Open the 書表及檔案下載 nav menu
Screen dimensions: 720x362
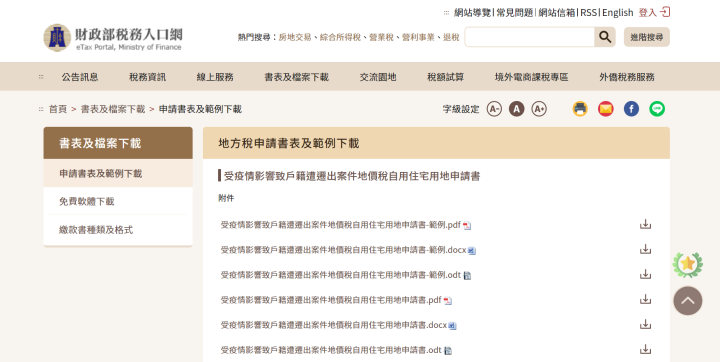coord(297,77)
